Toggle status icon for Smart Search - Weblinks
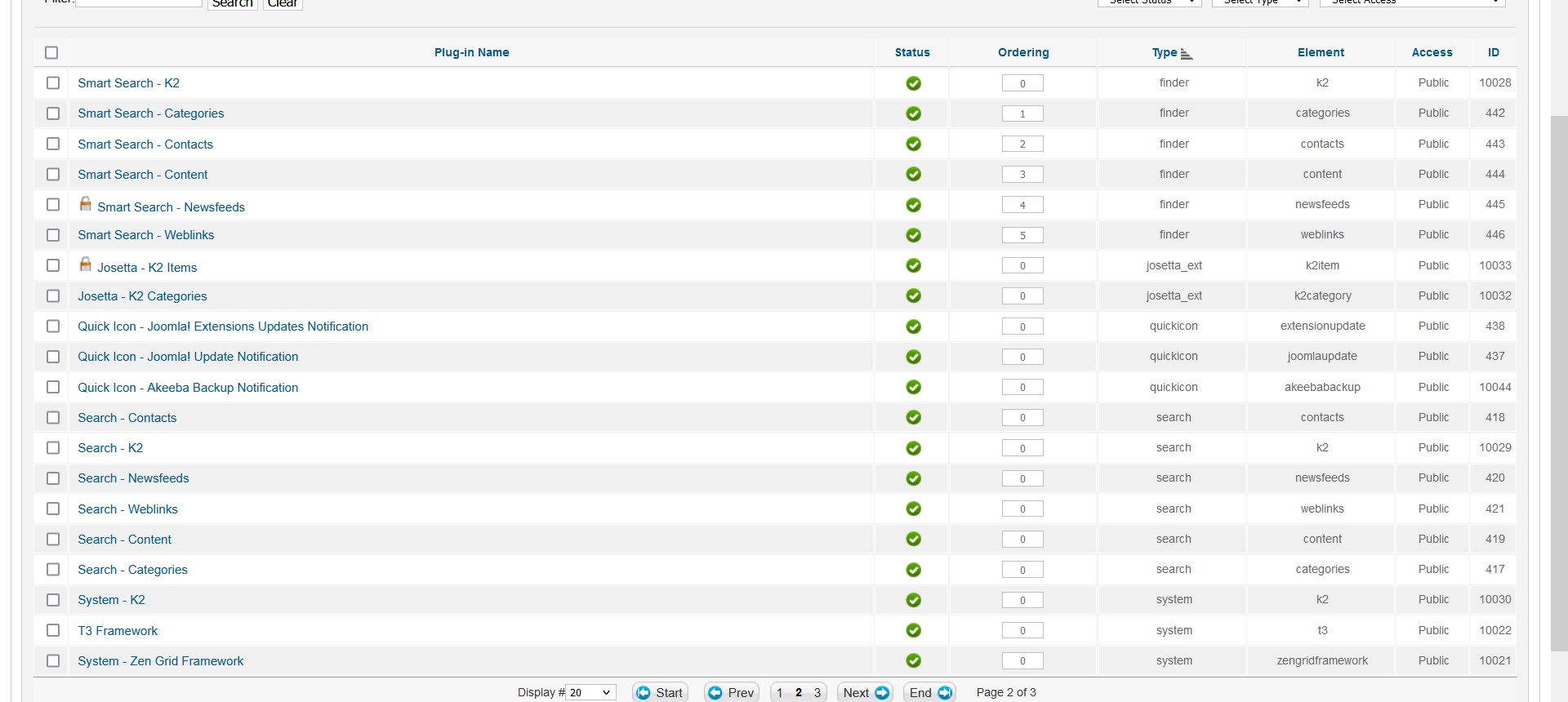Viewport: 1568px width, 702px height. click(x=913, y=235)
